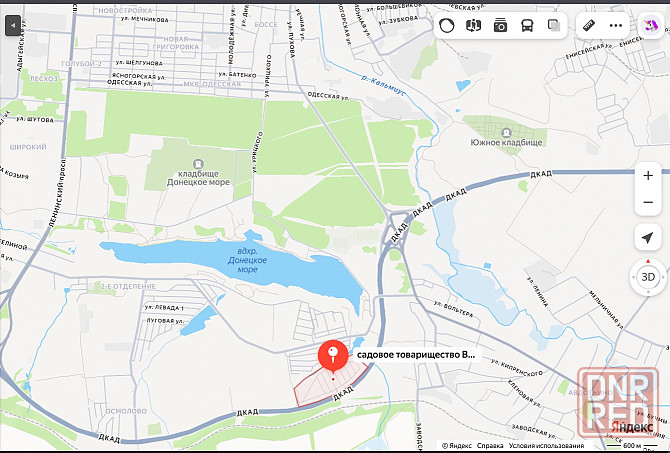The height and width of the screenshot is (453, 670).
Task: Show street photos with camera icon
Action: point(500,26)
